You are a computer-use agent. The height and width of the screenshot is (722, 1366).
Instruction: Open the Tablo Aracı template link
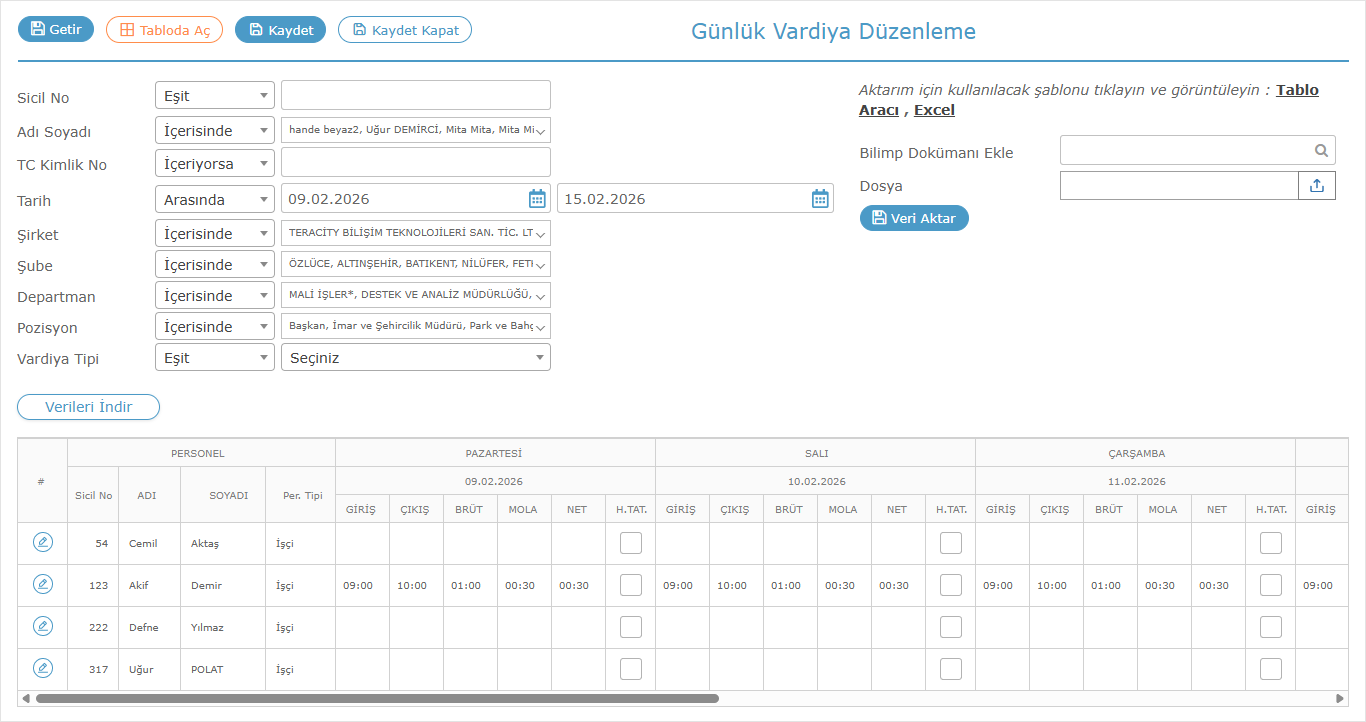pos(1296,90)
